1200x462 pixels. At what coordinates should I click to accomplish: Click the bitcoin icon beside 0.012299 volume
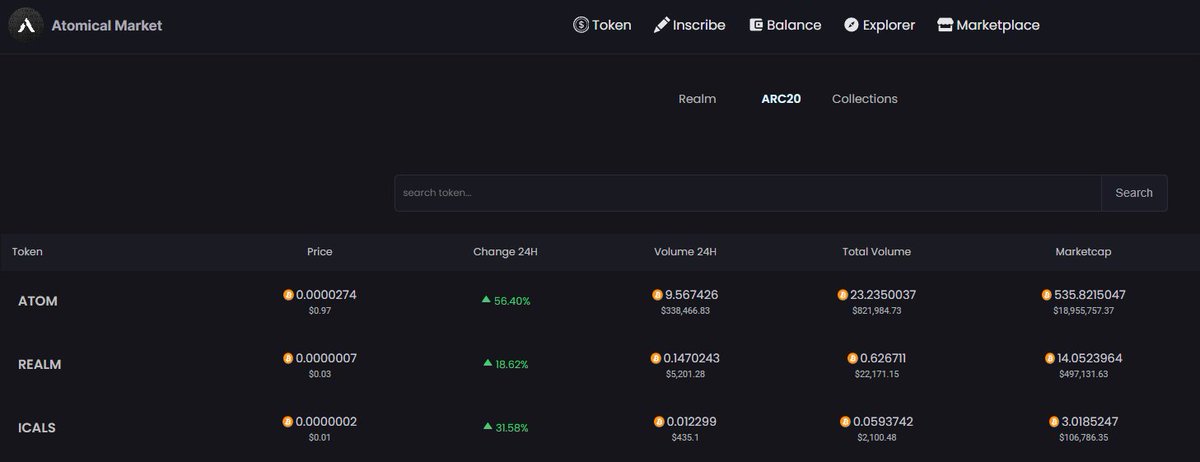pos(660,422)
